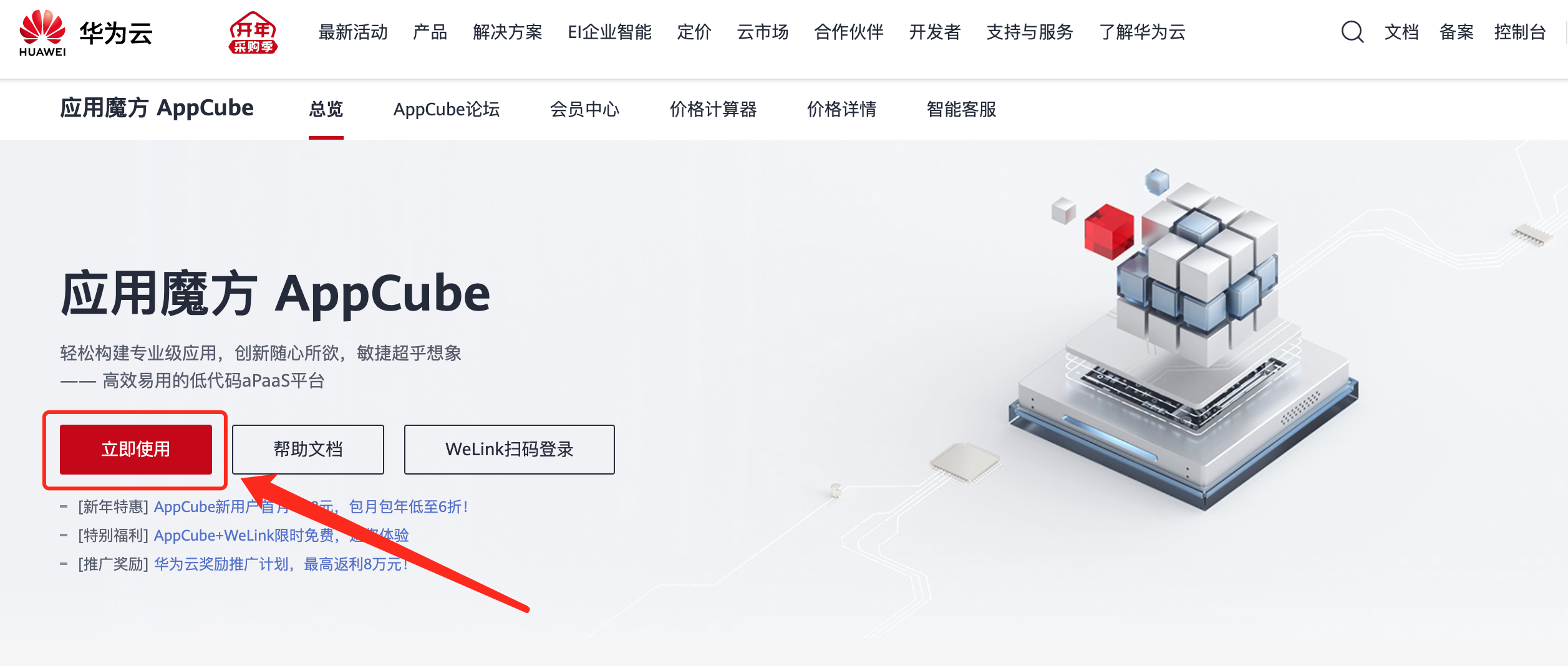
Task: Switch to the AppCube论坛 tab
Action: (x=447, y=110)
